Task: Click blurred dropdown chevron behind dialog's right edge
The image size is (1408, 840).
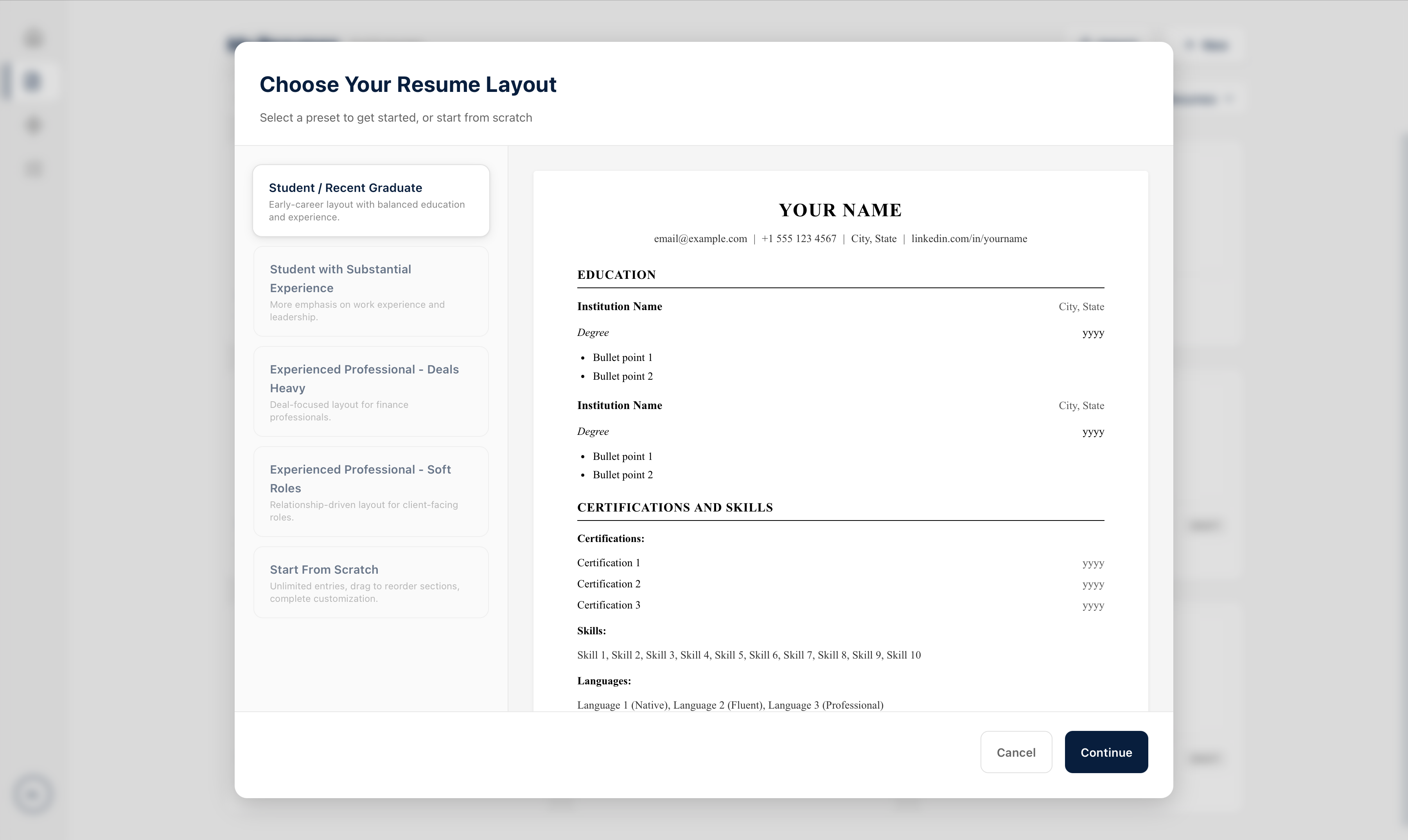Action: click(1229, 100)
